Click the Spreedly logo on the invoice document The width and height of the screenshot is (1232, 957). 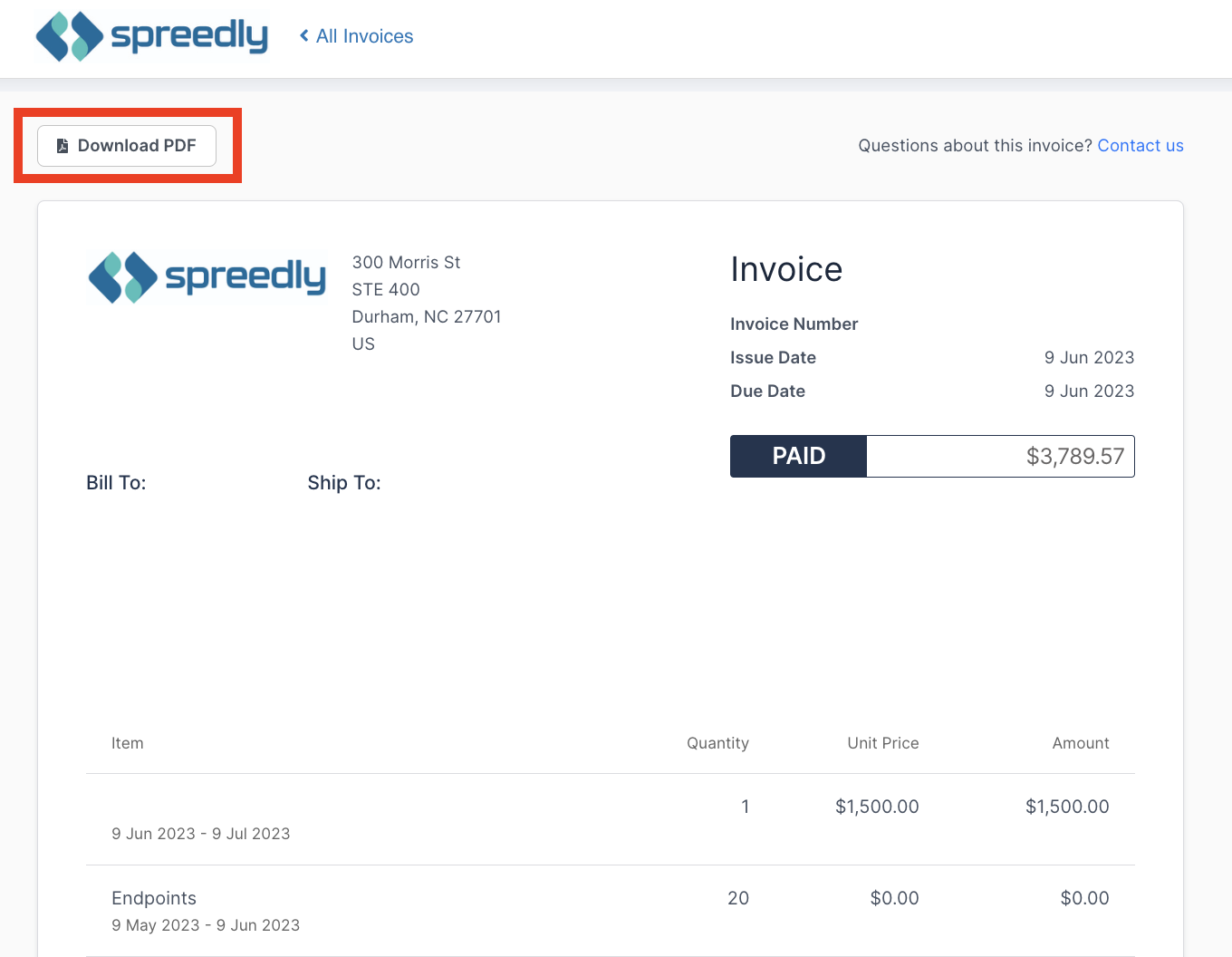pos(207,277)
